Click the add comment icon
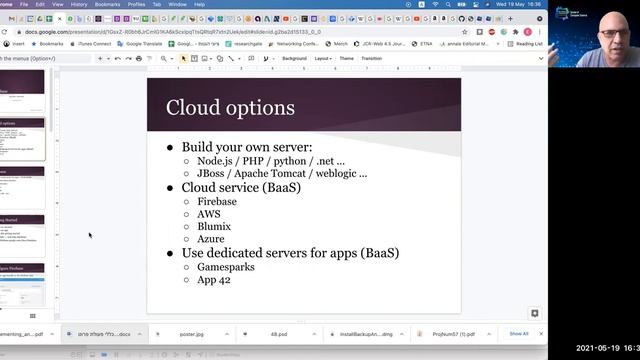Image resolution: width=640 pixels, height=360 pixels. [251, 59]
